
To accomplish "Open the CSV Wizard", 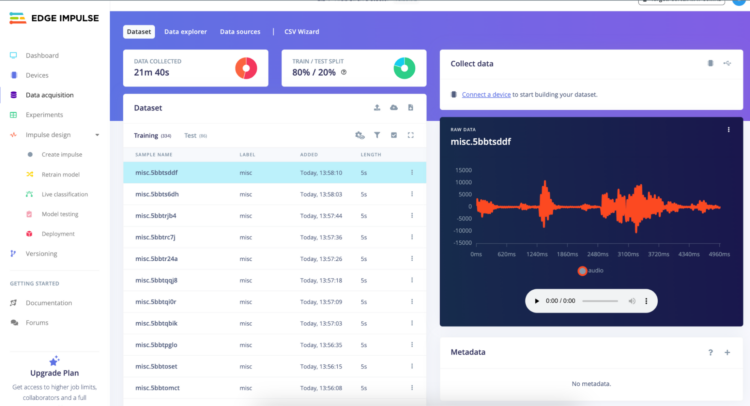I will [x=311, y=32].
